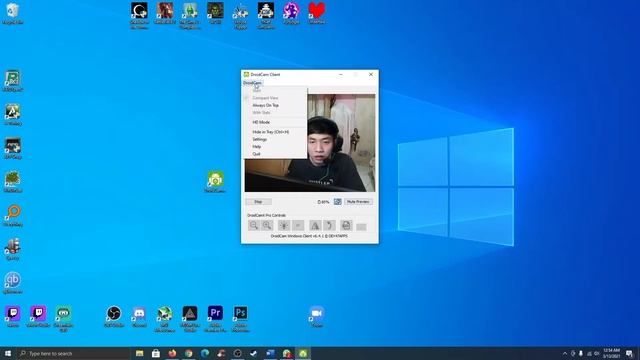Click zoom in magnifier in Pro Controls
The width and height of the screenshot is (640, 360).
pyautogui.click(x=267, y=225)
